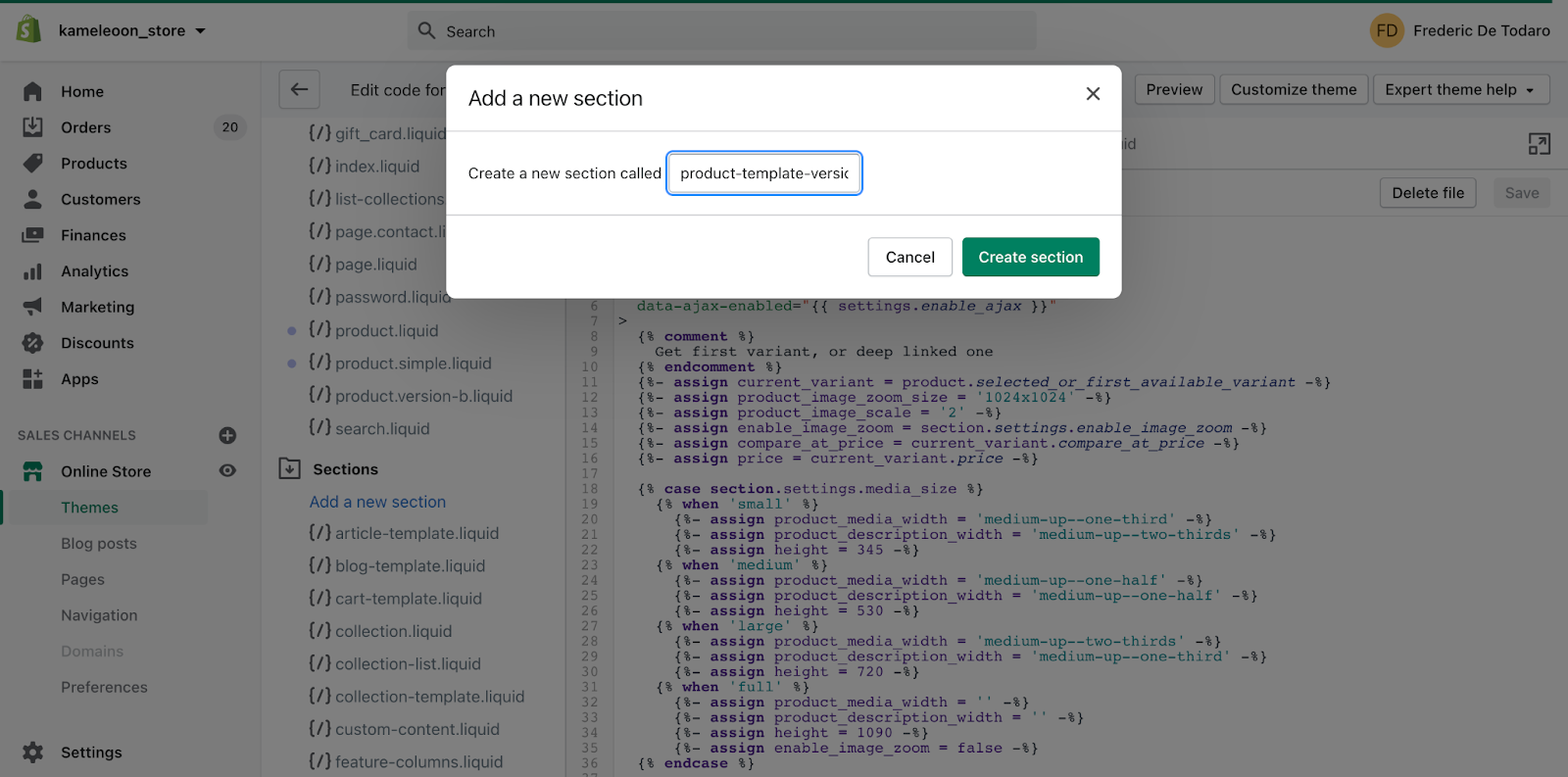Image resolution: width=1568 pixels, height=777 pixels.
Task: Open the Expert theme help dropdown
Action: click(1460, 89)
